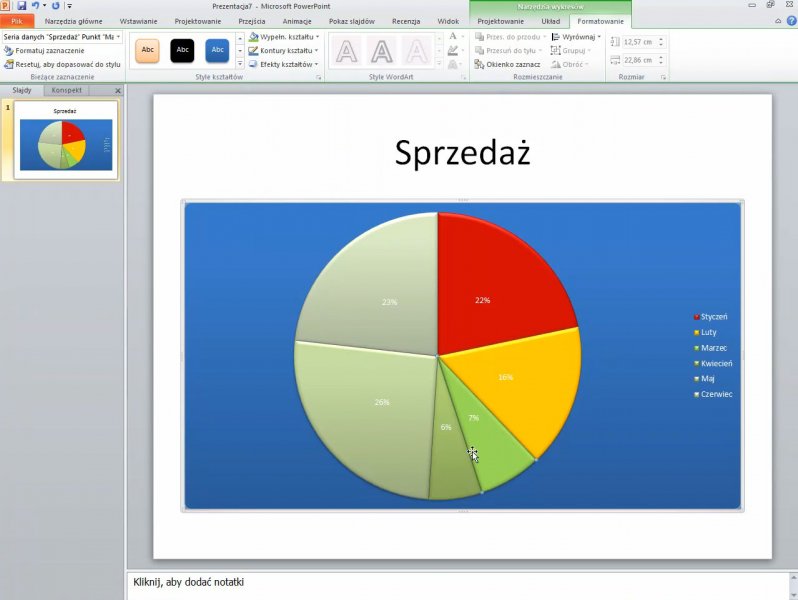Expand Kontury kształtu dropdown

pos(284,50)
